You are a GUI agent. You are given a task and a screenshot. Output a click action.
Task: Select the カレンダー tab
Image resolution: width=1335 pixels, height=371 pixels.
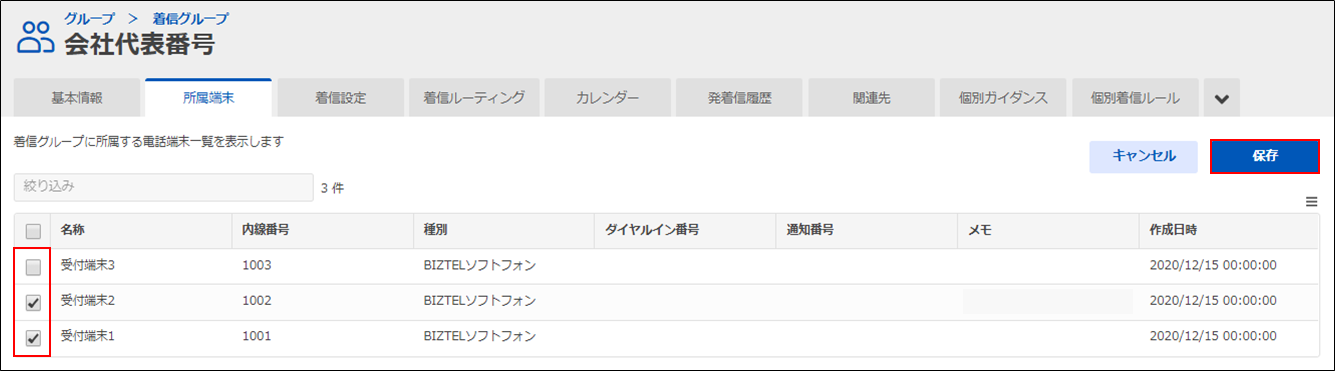(x=607, y=98)
